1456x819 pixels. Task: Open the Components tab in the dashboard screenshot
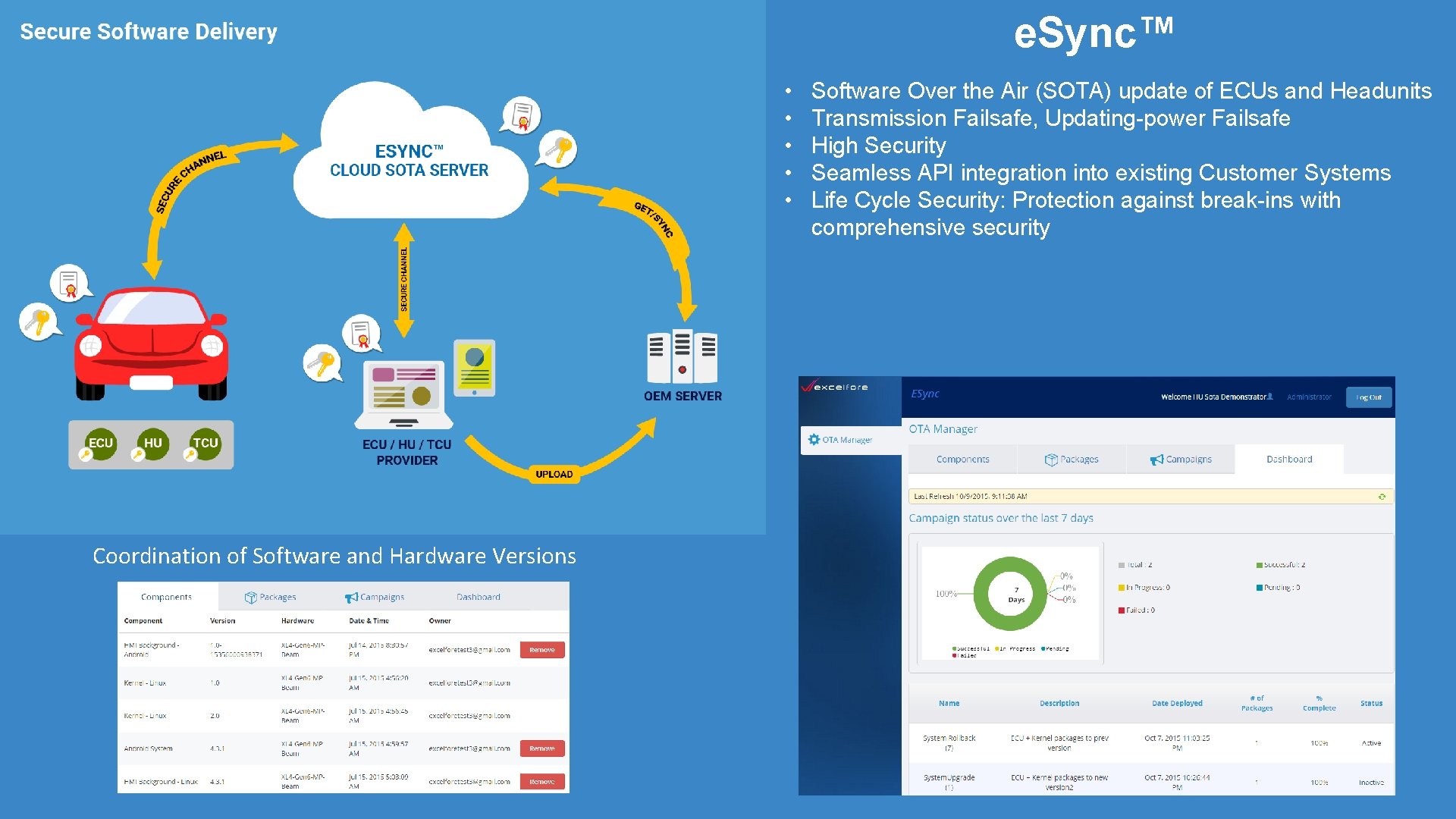962,459
